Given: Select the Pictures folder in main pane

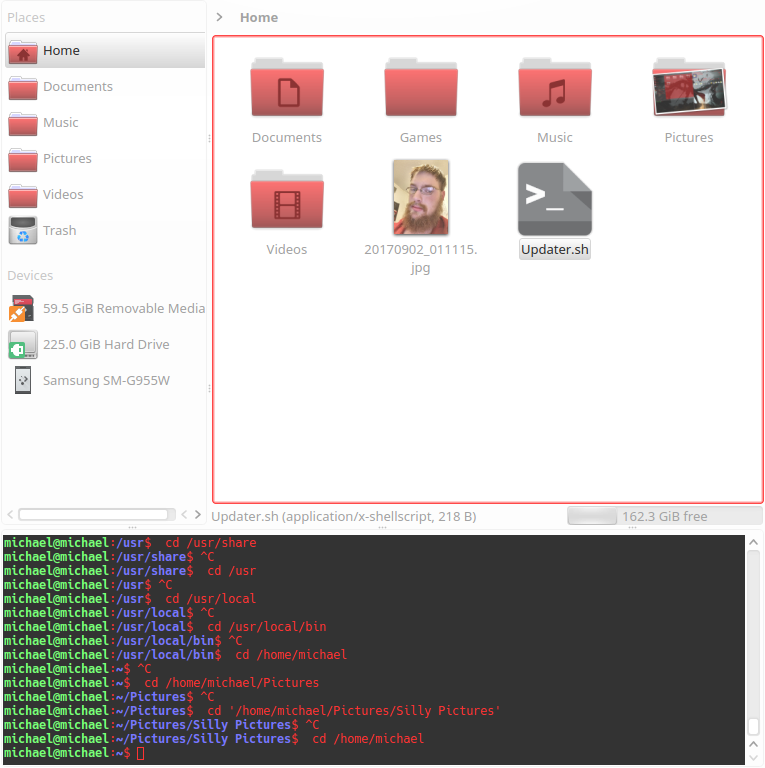Looking at the screenshot, I should pyautogui.click(x=689, y=88).
